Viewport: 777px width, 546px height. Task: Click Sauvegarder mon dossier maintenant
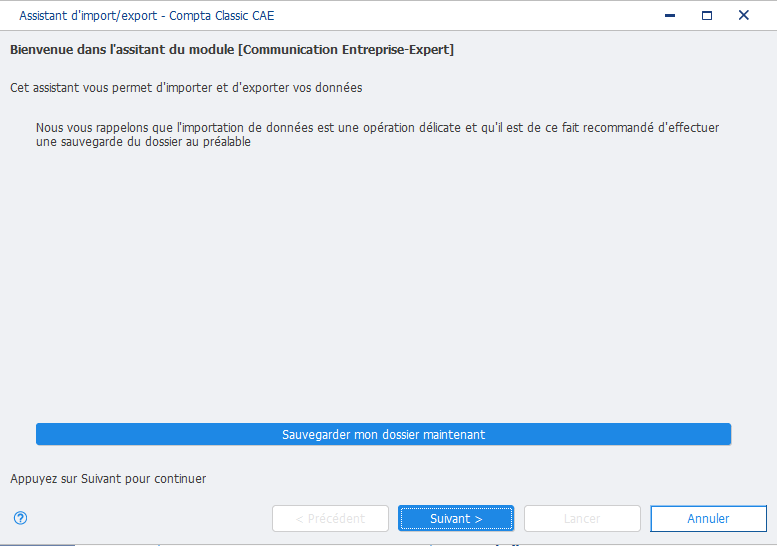coord(383,435)
